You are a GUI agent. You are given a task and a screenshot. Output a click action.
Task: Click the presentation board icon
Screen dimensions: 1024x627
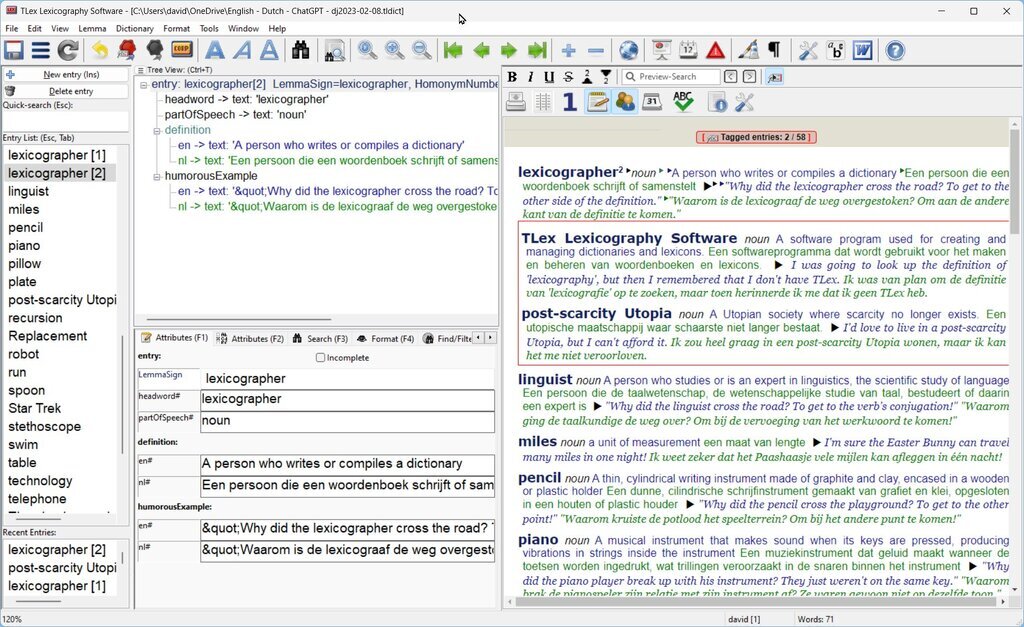(x=661, y=50)
